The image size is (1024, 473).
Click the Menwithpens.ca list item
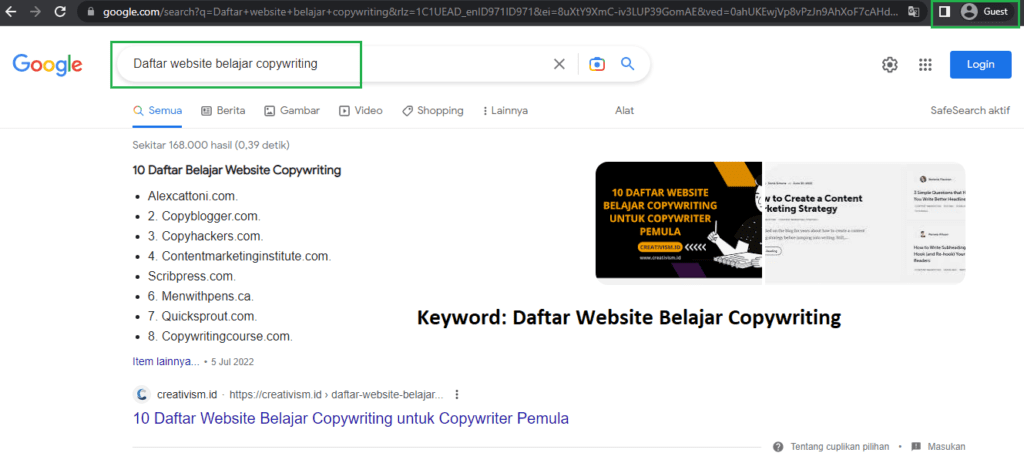[x=200, y=297]
